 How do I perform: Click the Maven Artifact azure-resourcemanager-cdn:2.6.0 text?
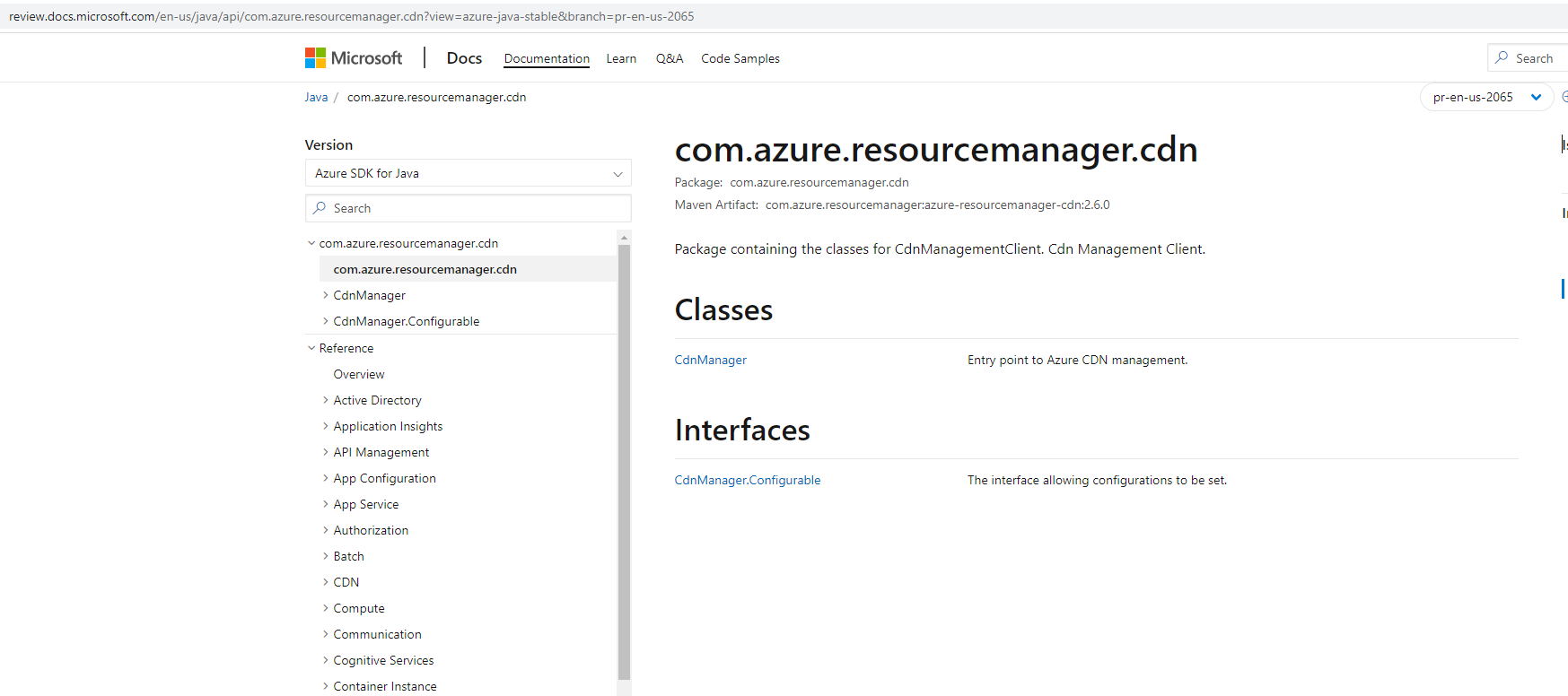pos(938,204)
